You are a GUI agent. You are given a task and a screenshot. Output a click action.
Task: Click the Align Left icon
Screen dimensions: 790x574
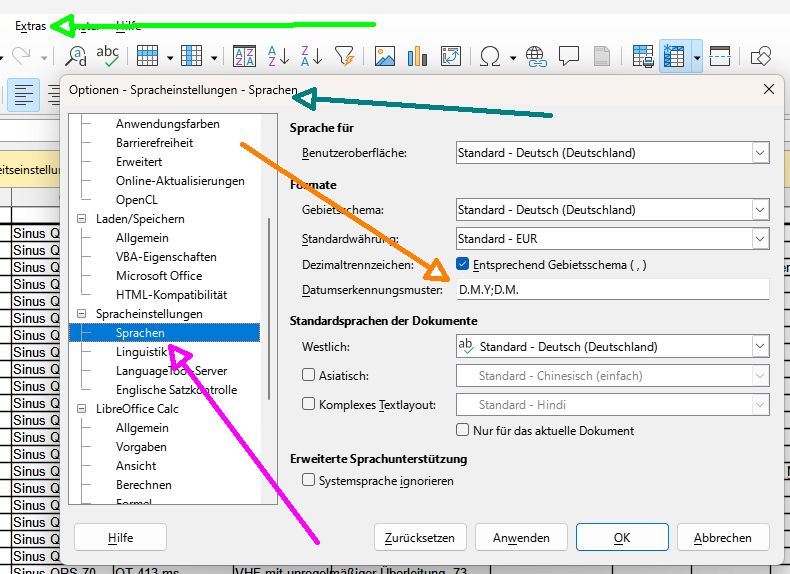24,95
